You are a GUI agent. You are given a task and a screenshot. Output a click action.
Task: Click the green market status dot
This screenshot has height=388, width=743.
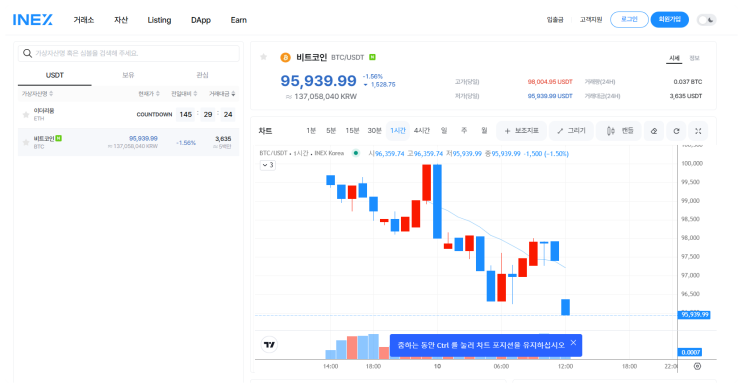(x=355, y=153)
